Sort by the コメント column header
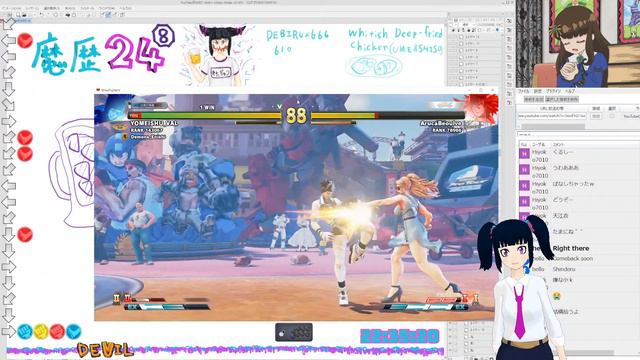640x360 pixels. [x=558, y=144]
